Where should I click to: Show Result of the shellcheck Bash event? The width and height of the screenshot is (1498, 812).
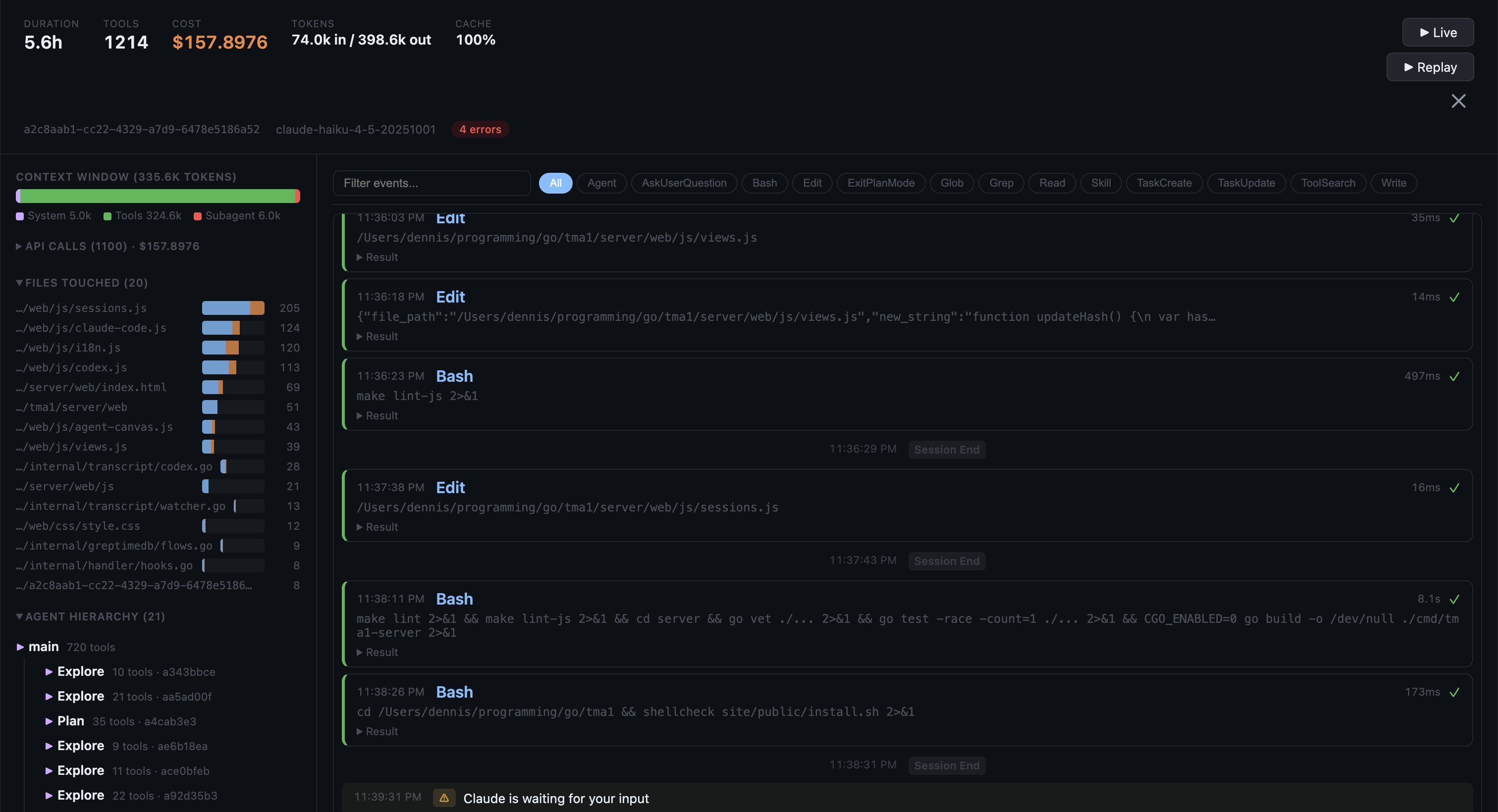click(x=377, y=731)
